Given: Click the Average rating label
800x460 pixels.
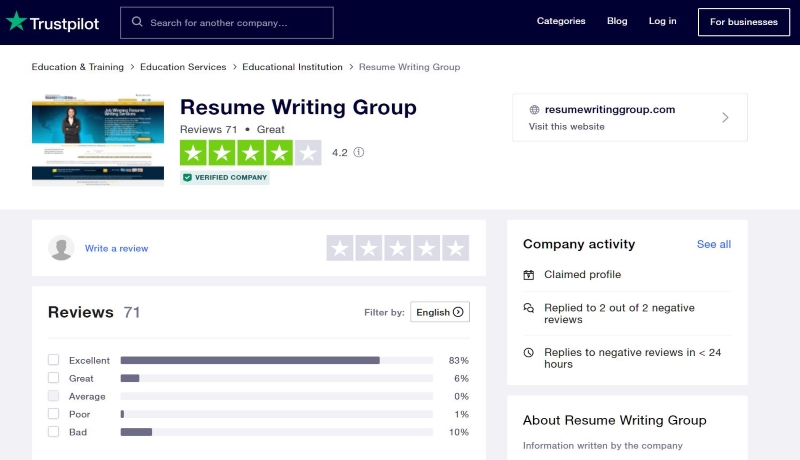Looking at the screenshot, I should 87,396.
